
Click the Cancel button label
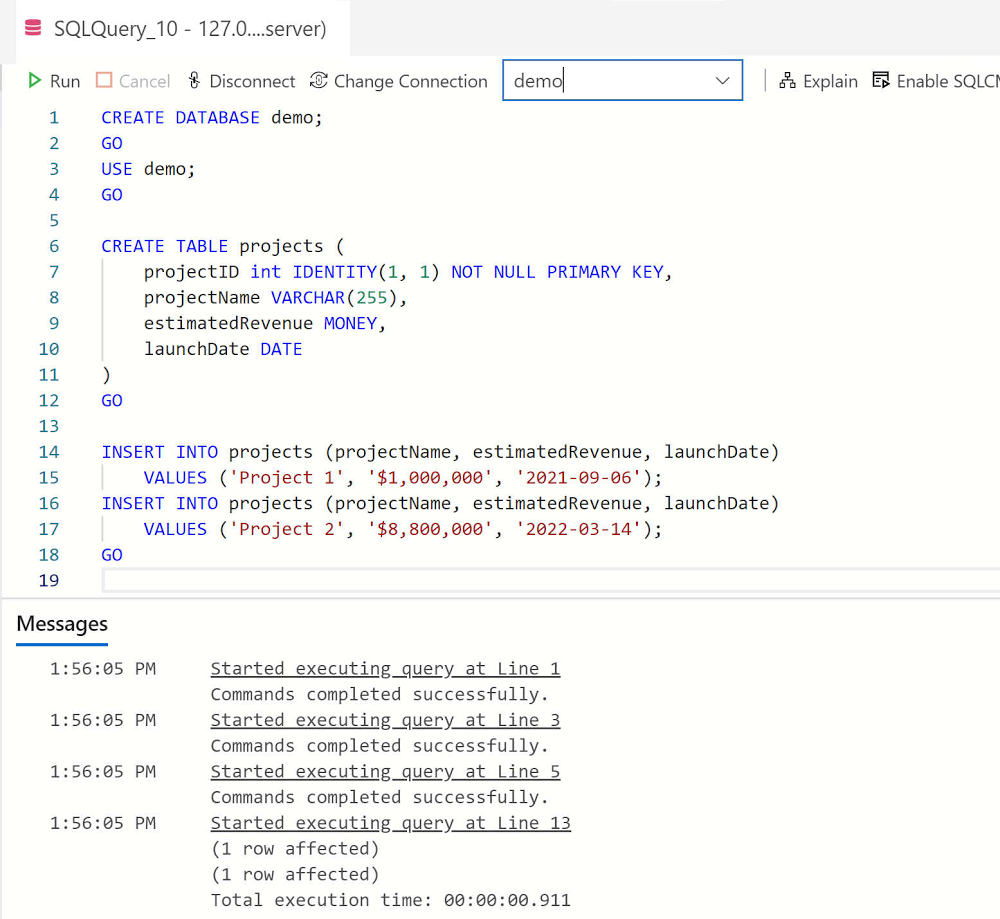click(x=144, y=82)
